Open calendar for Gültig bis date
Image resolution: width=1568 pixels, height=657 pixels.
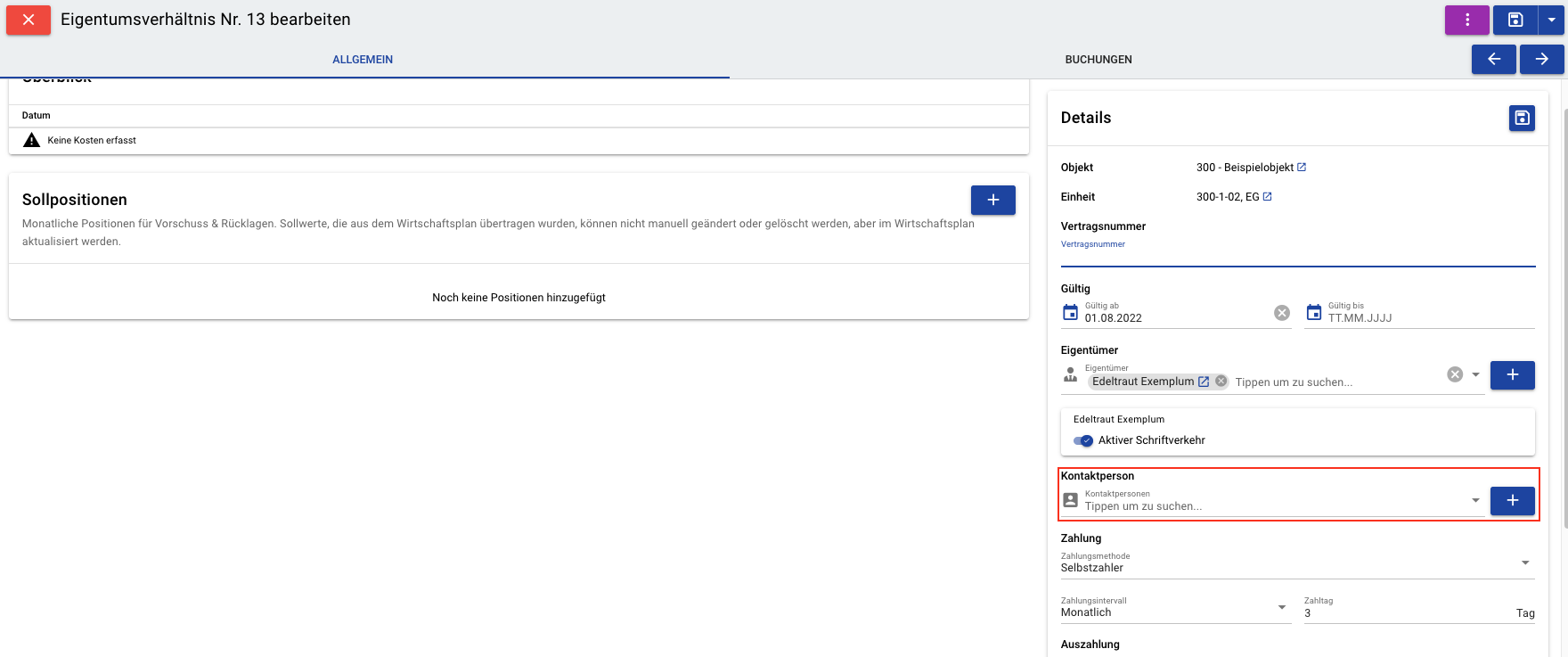tap(1314, 313)
